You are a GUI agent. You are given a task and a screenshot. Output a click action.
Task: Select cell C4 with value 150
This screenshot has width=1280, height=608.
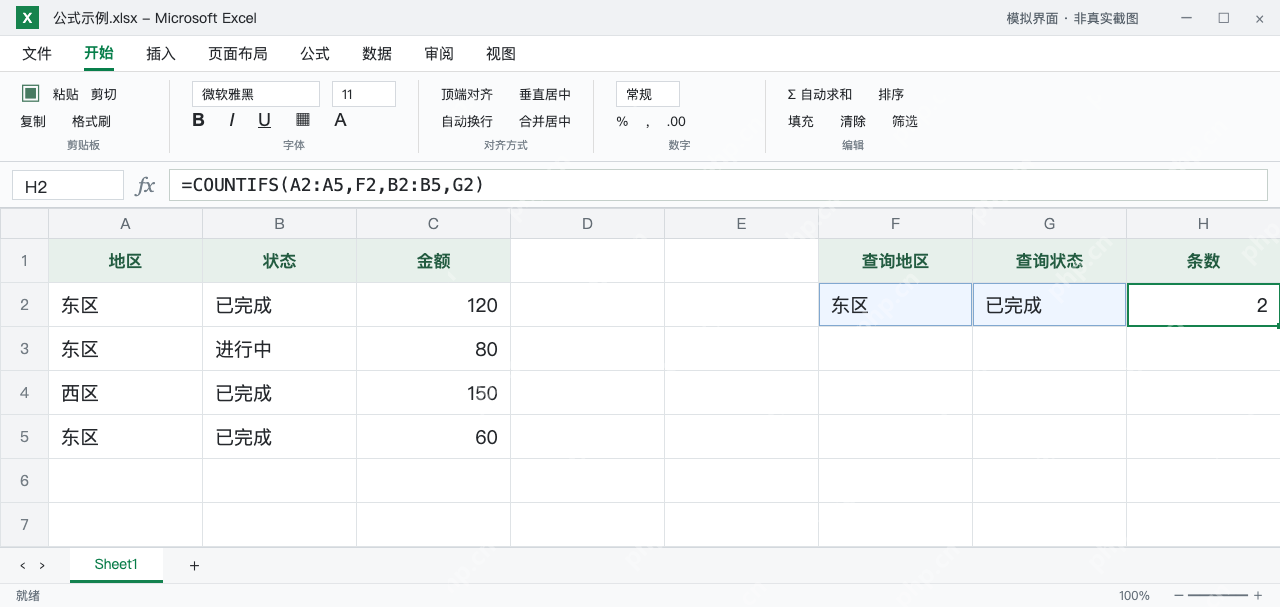[x=434, y=393]
